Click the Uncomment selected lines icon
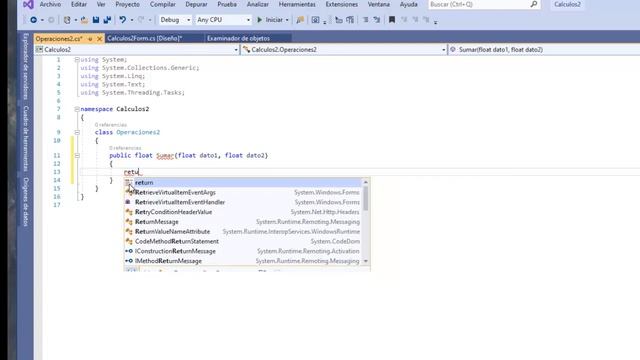Image resolution: width=640 pixels, height=360 pixels. pos(377,20)
